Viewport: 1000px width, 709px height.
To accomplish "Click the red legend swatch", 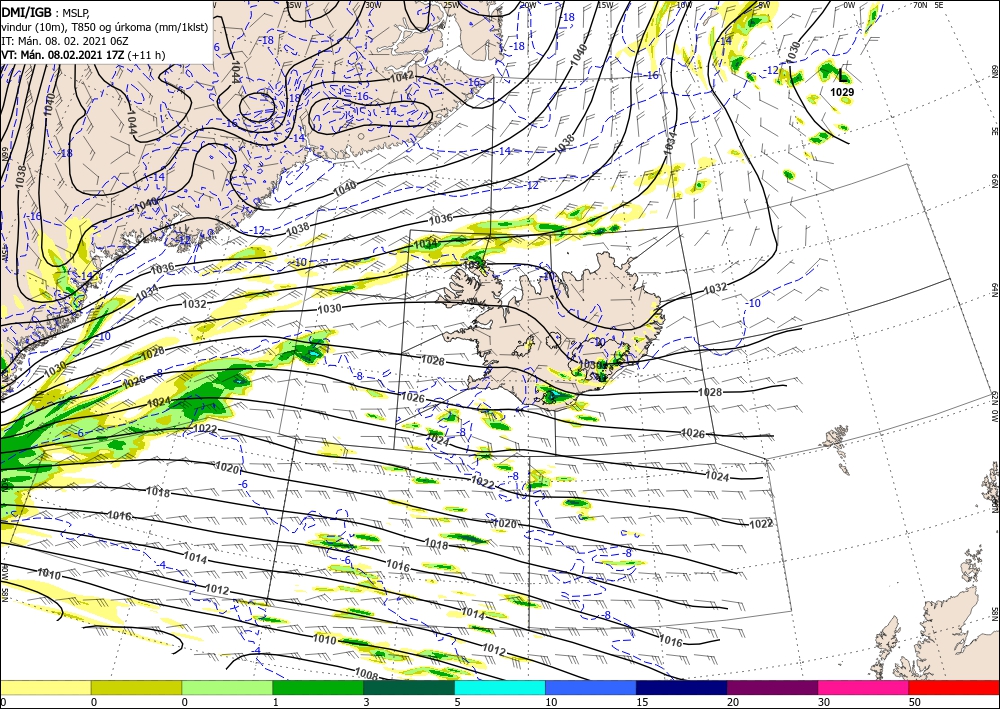I will 954,687.
